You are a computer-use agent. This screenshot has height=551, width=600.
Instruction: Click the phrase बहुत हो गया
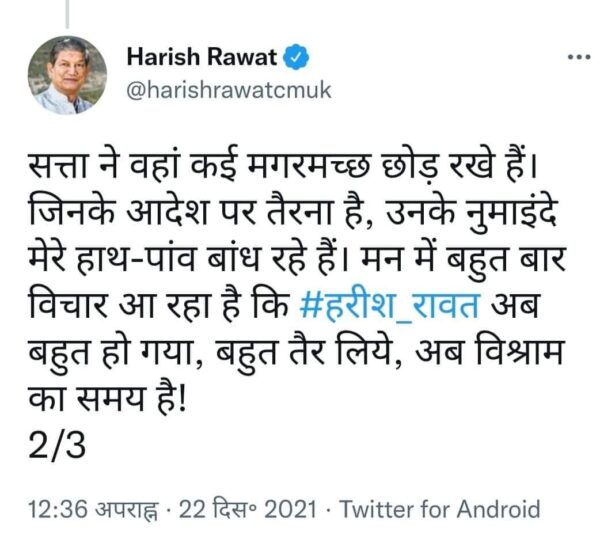114,352
